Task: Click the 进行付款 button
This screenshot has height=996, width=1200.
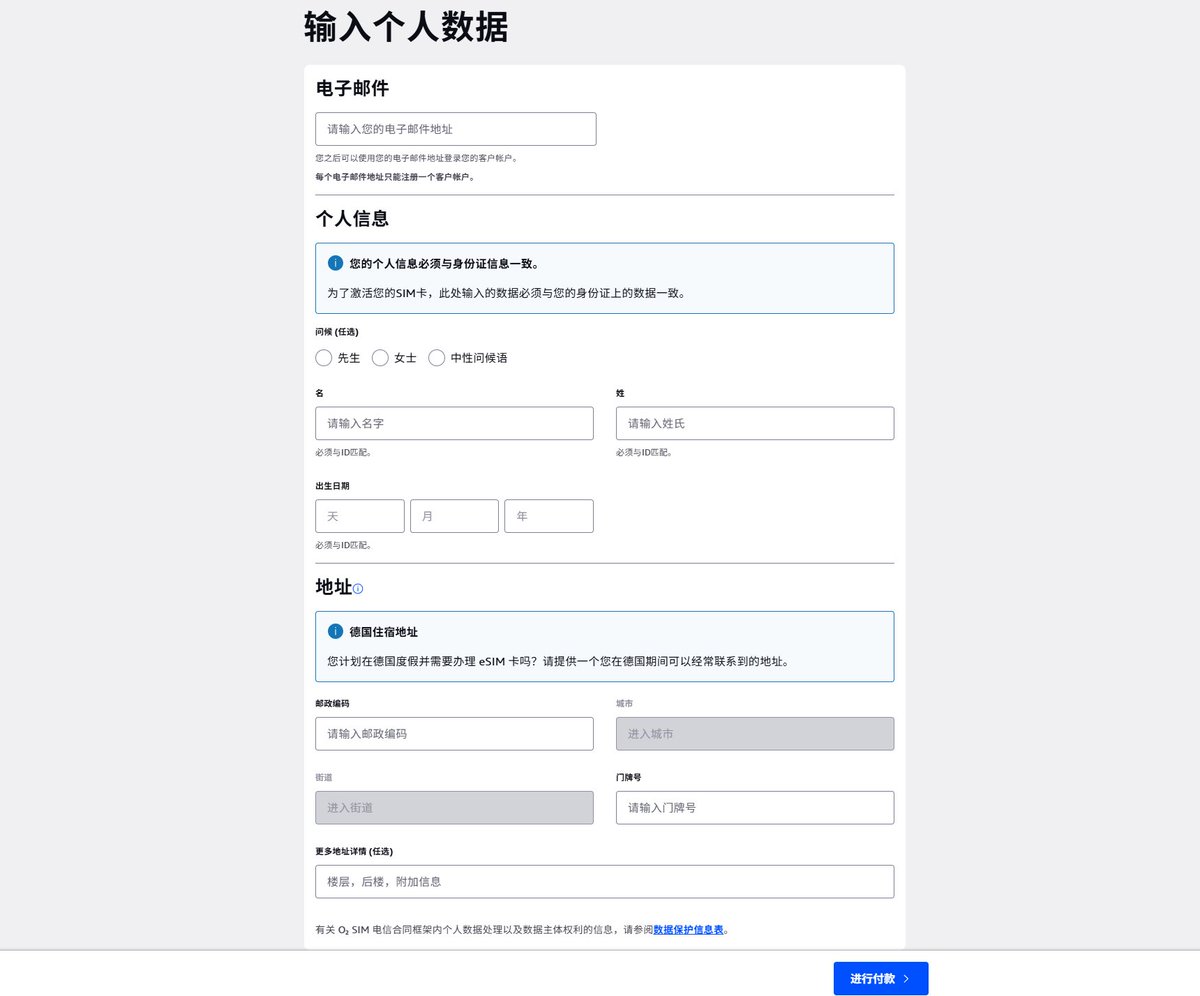Action: [881, 979]
